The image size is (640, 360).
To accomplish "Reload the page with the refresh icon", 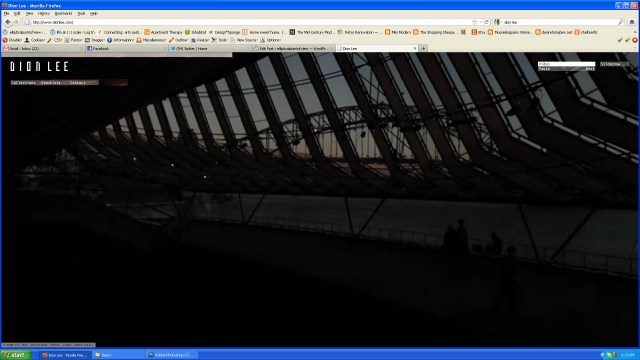I will click(487, 22).
